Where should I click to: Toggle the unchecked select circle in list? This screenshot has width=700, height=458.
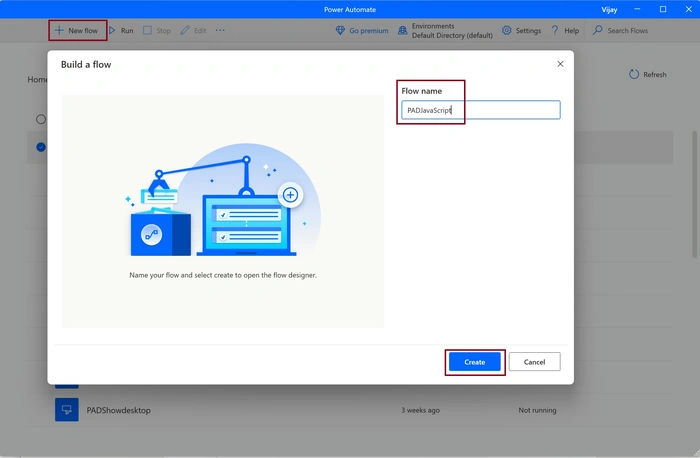(41, 119)
